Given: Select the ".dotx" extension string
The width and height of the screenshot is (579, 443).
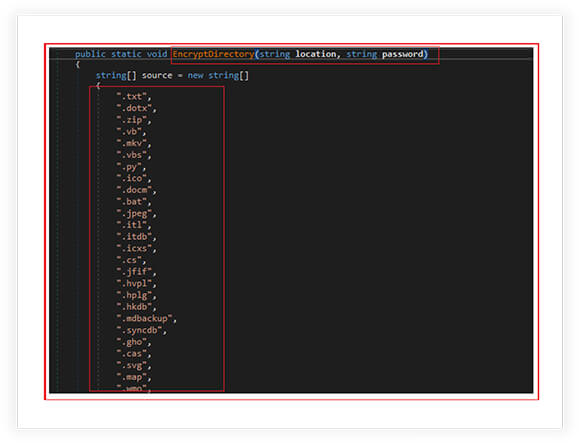Looking at the screenshot, I should (x=135, y=108).
